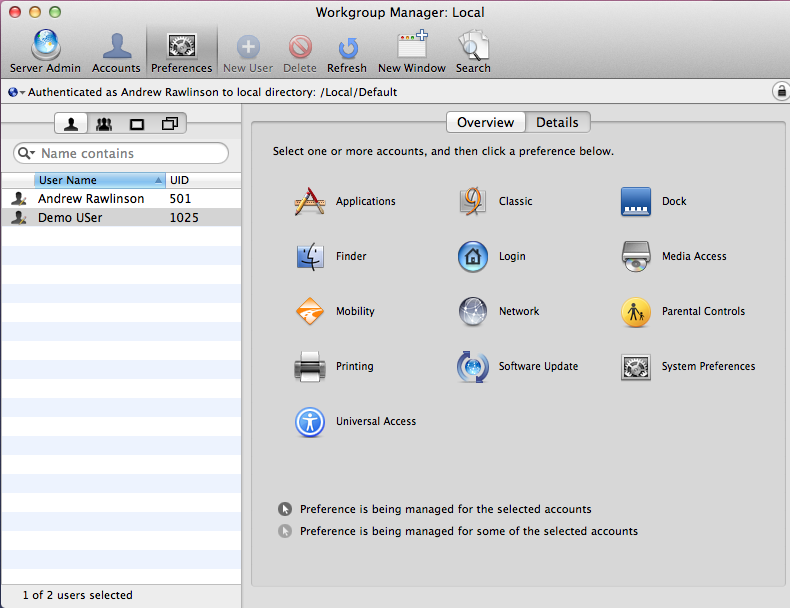Show the computer groups list tab
The image size is (790, 608).
click(170, 123)
